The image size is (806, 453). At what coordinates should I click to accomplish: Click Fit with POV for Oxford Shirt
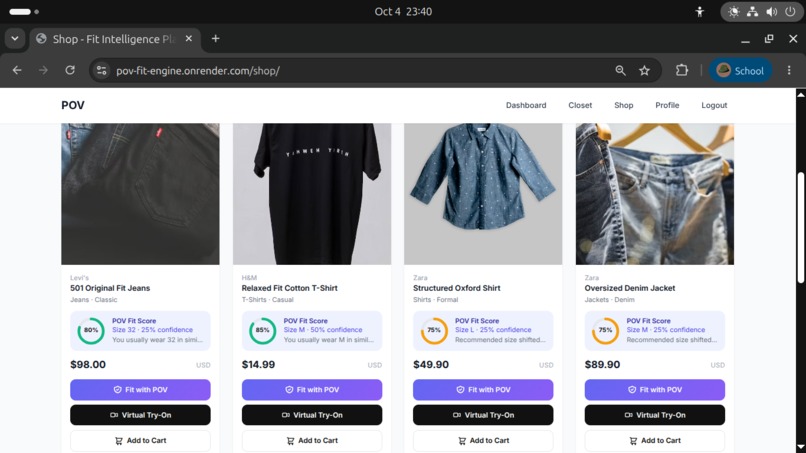point(483,390)
